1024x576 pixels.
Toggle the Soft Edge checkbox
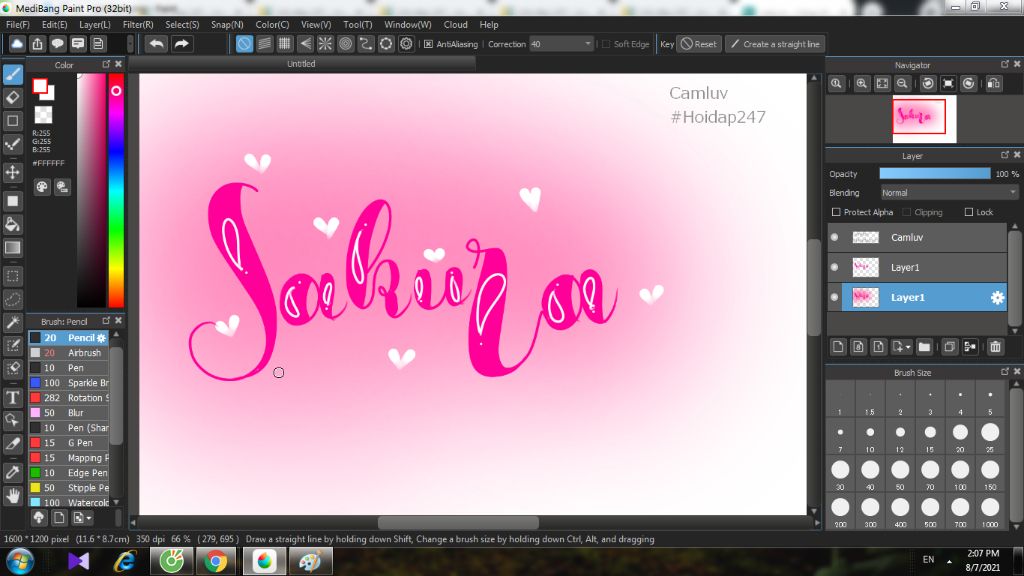[x=606, y=44]
